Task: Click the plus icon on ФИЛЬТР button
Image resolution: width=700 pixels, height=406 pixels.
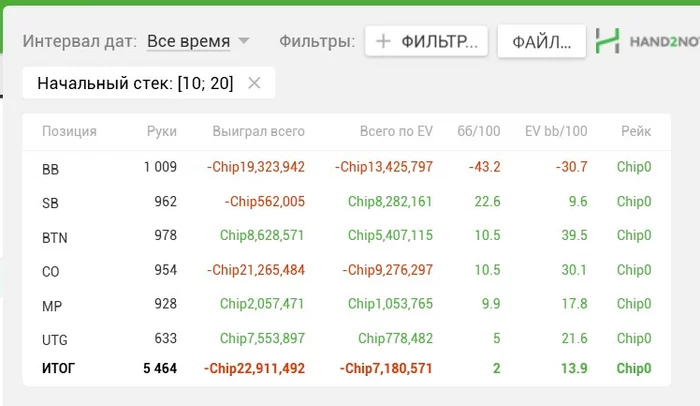Action: pos(382,41)
